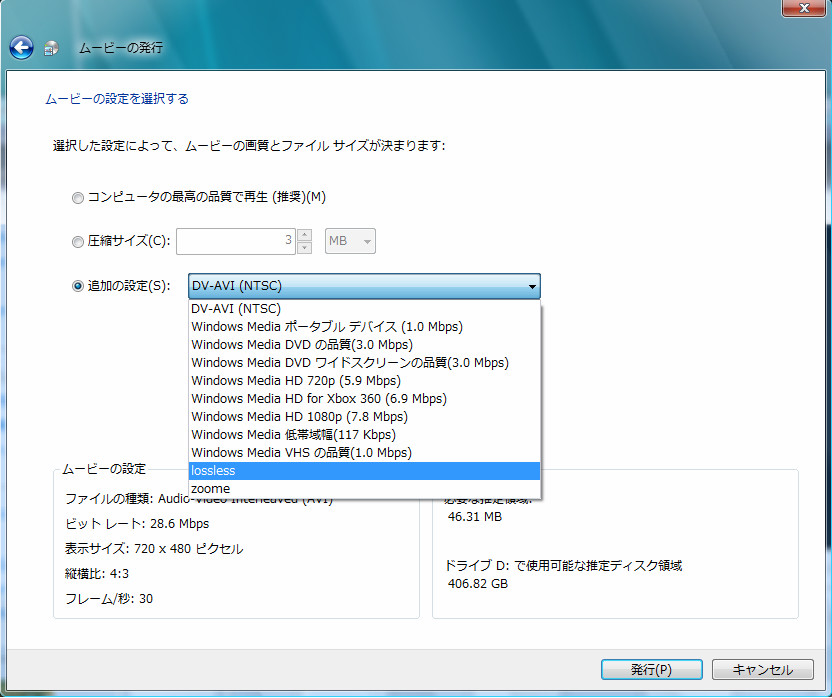Select best quality playback radio option

tap(78, 198)
